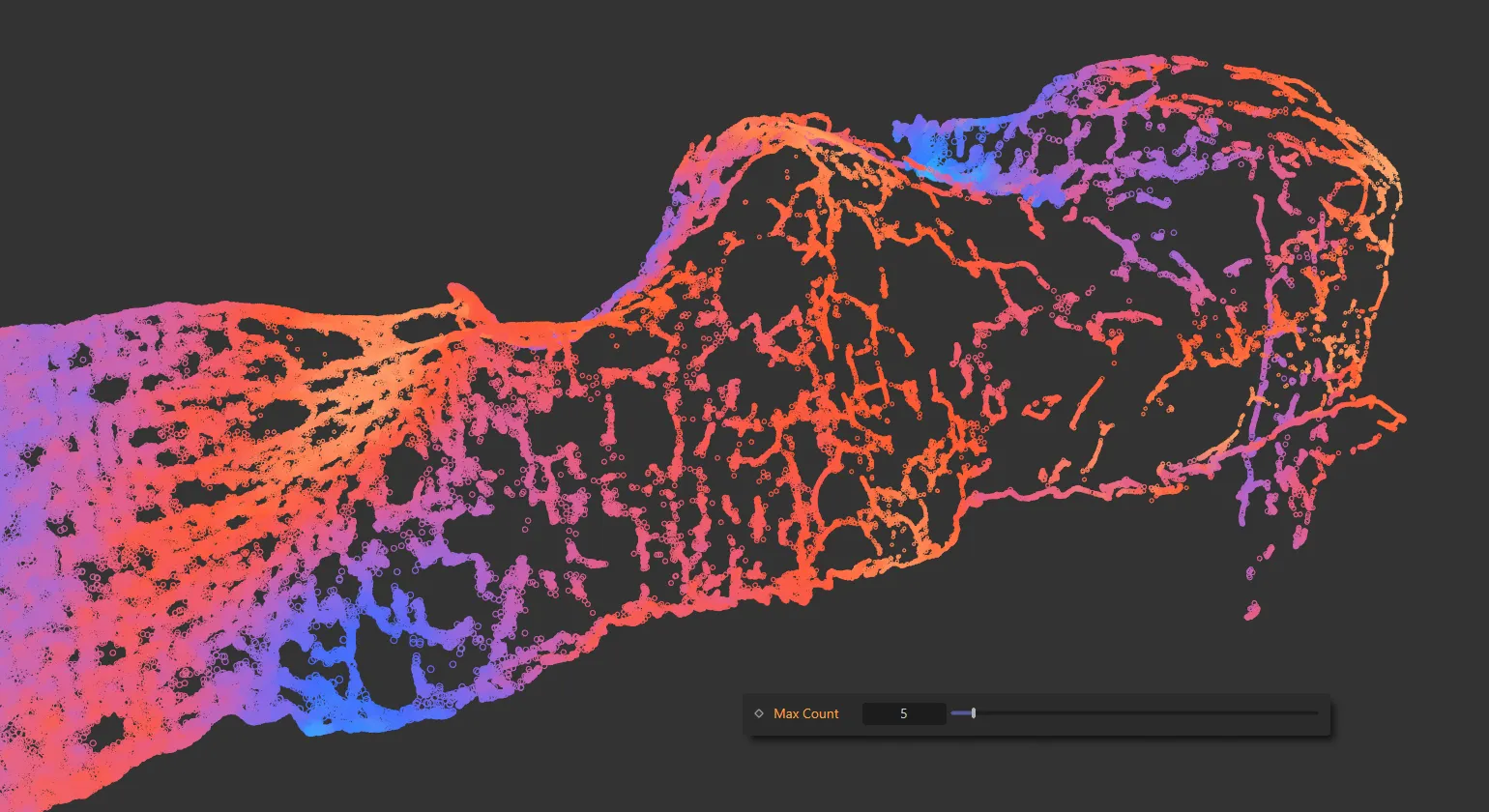Click the filled blue portion of the slider
Image resolution: width=1489 pixels, height=812 pixels.
[x=961, y=713]
